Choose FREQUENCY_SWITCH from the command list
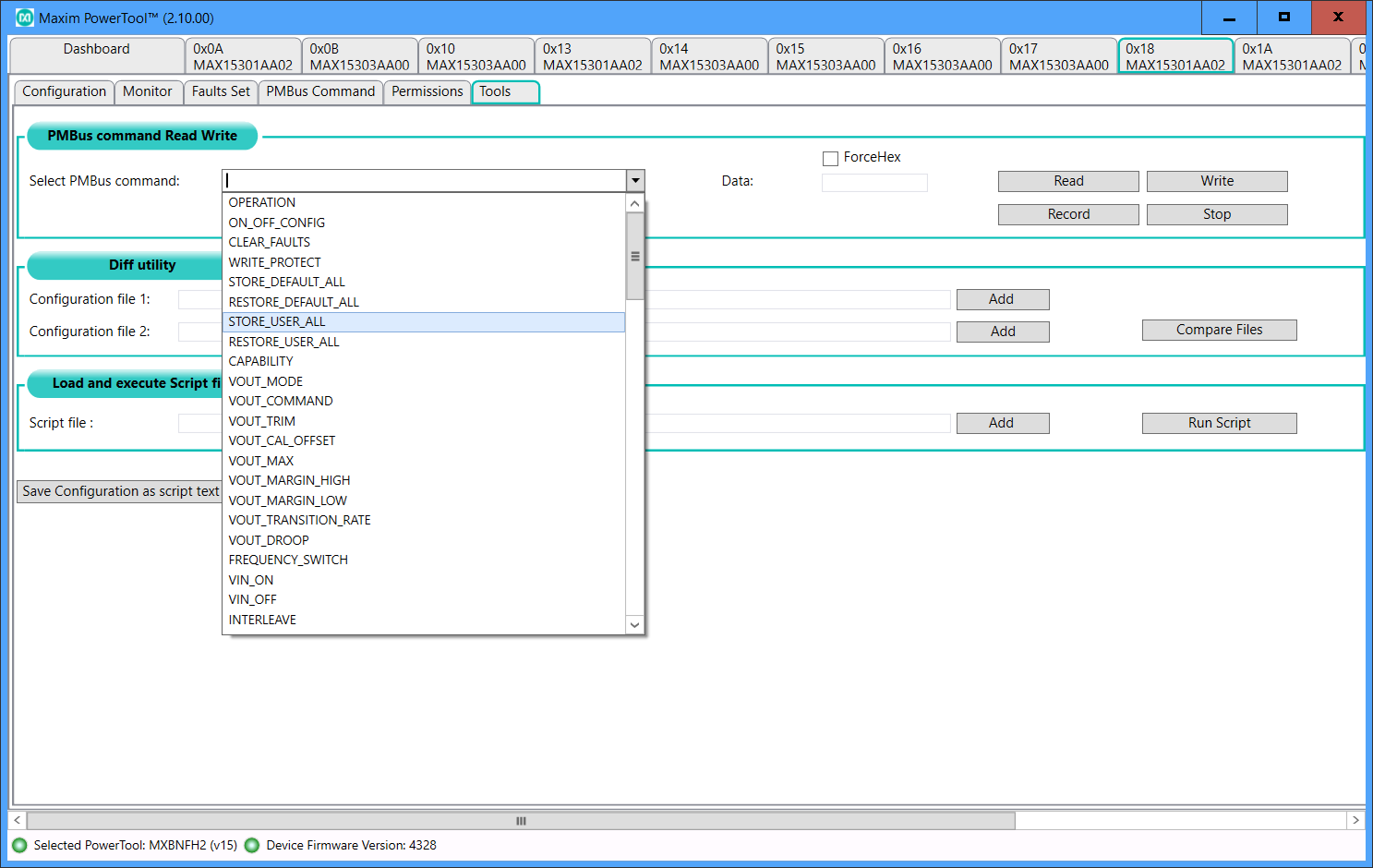This screenshot has width=1373, height=868. (424, 560)
